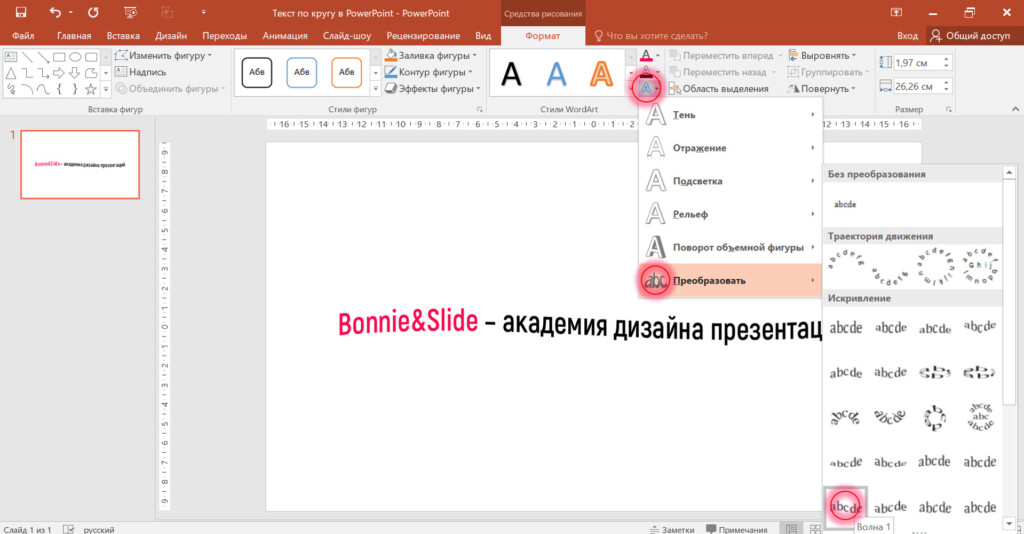Click the text effects glowing A button

[646, 88]
